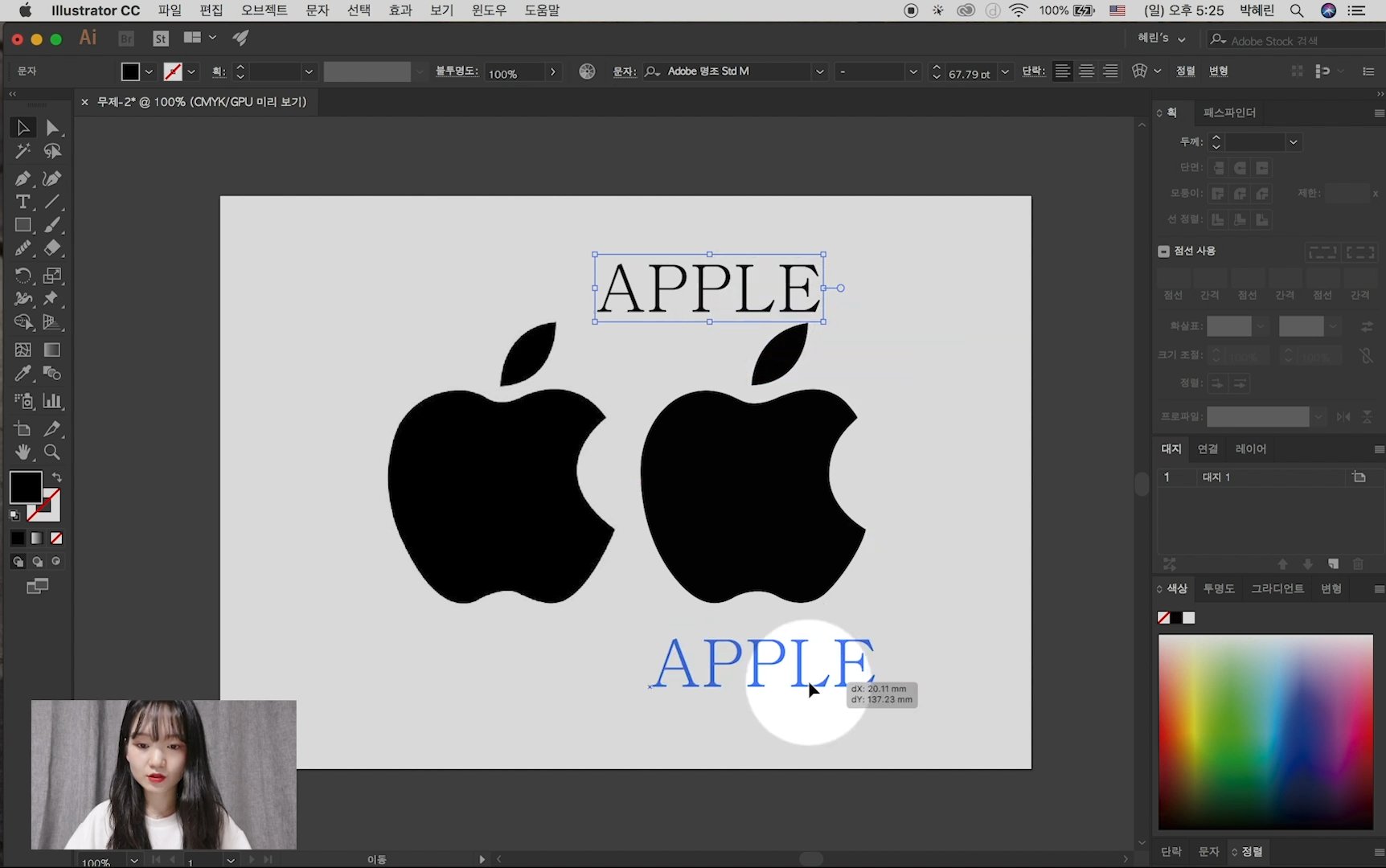Click the underlined 문자 label

point(624,72)
